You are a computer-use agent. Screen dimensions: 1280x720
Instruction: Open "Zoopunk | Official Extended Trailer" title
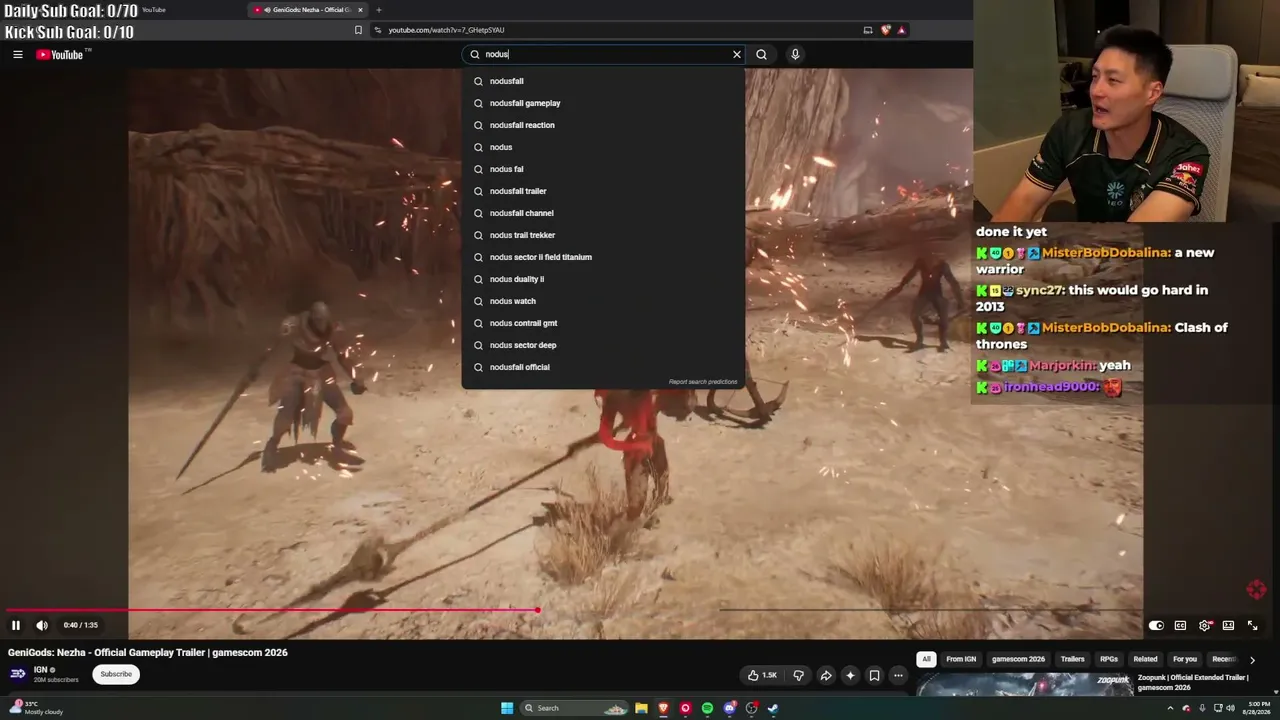[x=1193, y=682]
